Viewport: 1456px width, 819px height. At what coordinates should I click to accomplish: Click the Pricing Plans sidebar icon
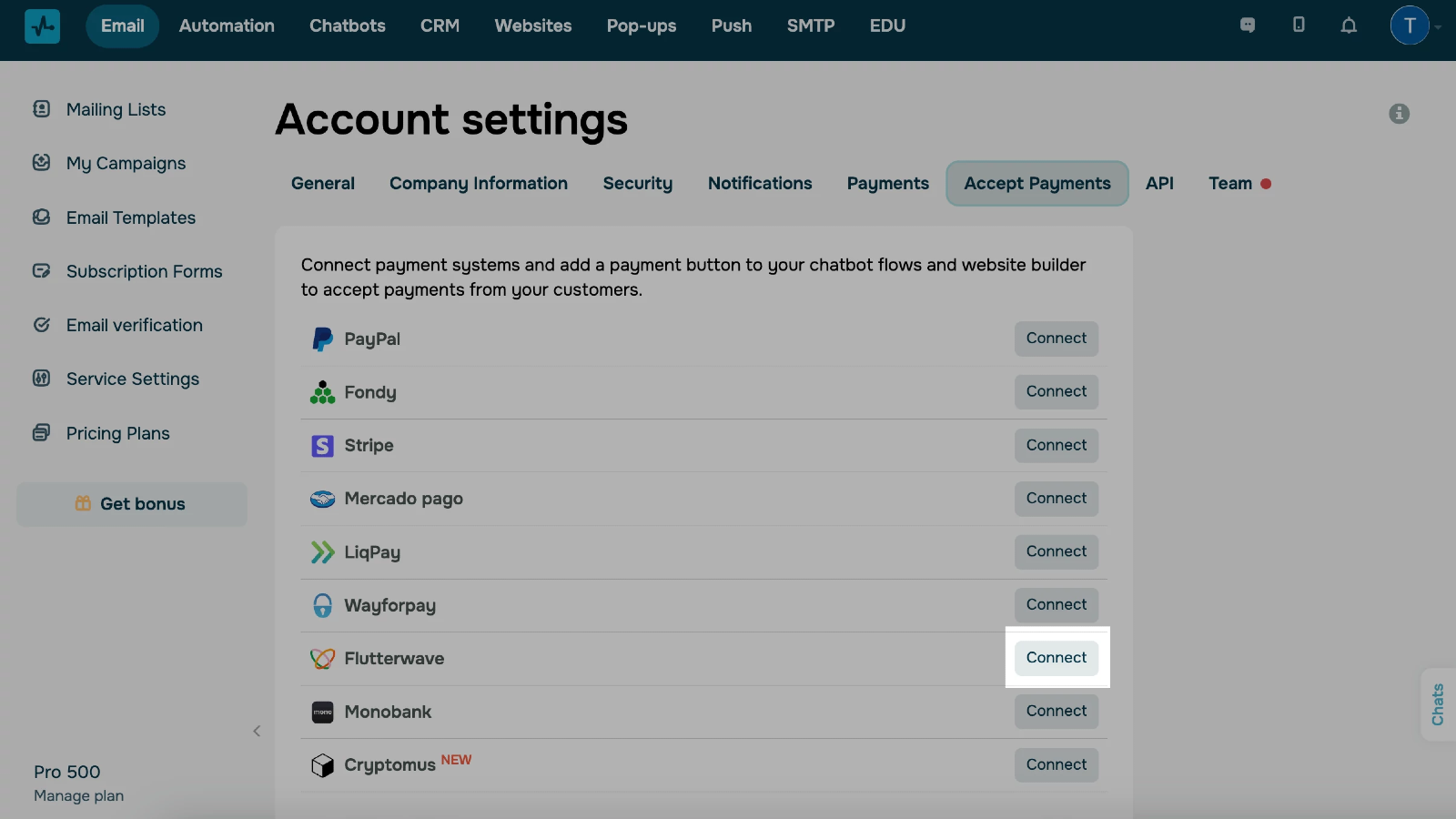42,433
